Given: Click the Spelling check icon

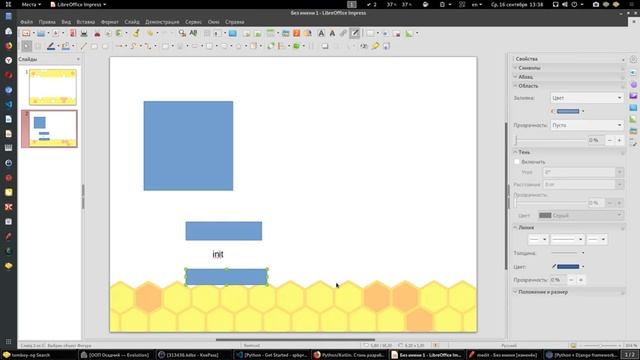Looking at the screenshot, I should pyautogui.click(x=193, y=33).
